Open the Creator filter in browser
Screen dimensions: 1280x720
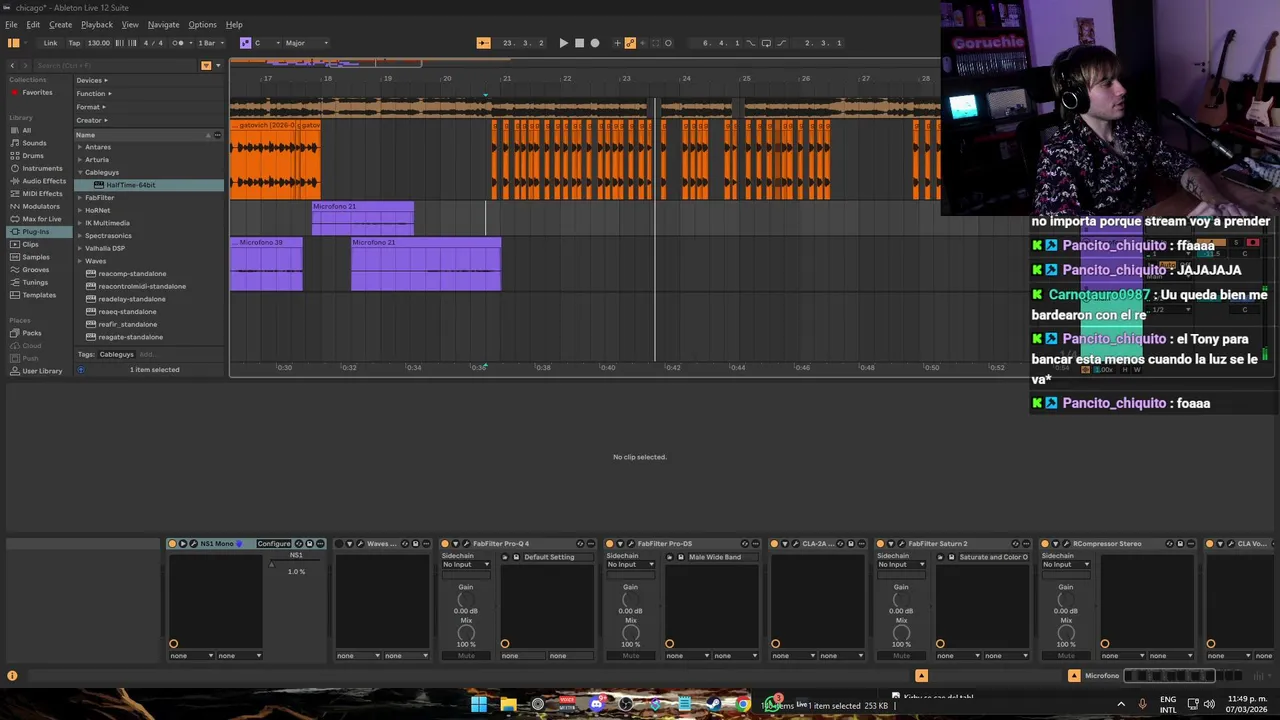coord(92,120)
